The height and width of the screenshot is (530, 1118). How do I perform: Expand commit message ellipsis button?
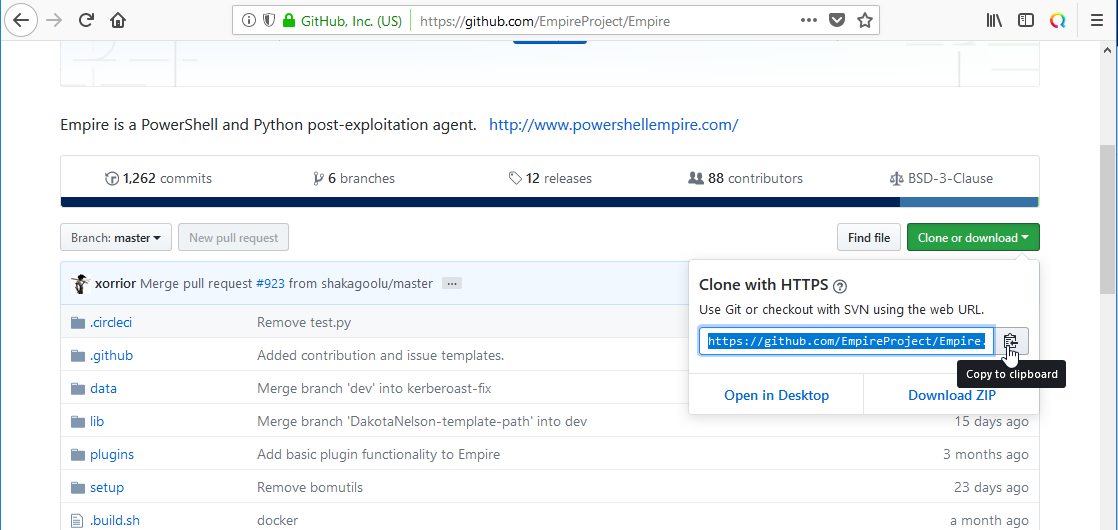[452, 283]
